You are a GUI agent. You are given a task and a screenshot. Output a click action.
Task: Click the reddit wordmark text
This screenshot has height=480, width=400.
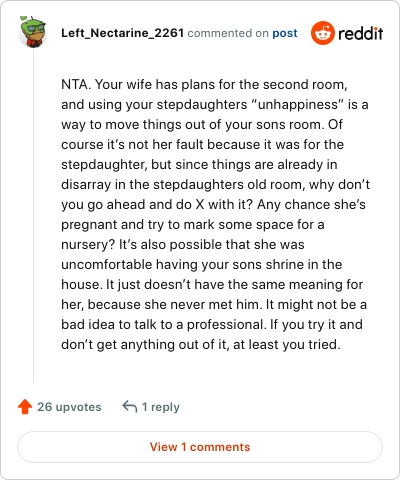(x=361, y=33)
